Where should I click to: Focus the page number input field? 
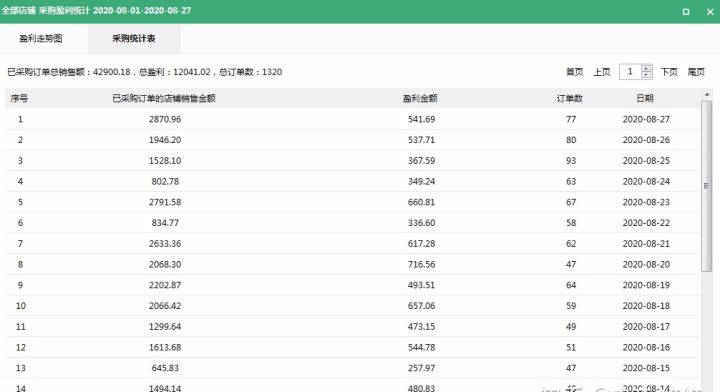click(630, 72)
